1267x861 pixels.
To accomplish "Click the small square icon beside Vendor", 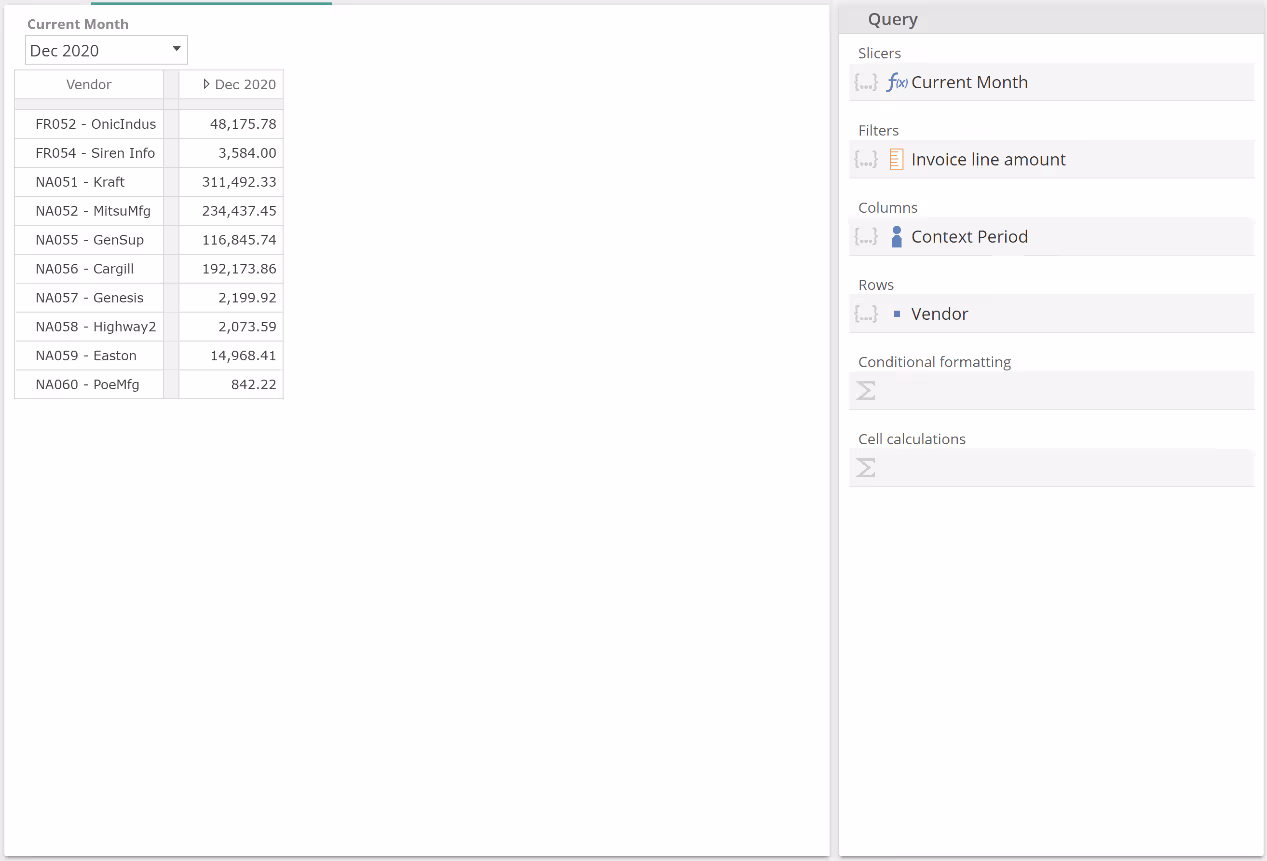I will (896, 314).
